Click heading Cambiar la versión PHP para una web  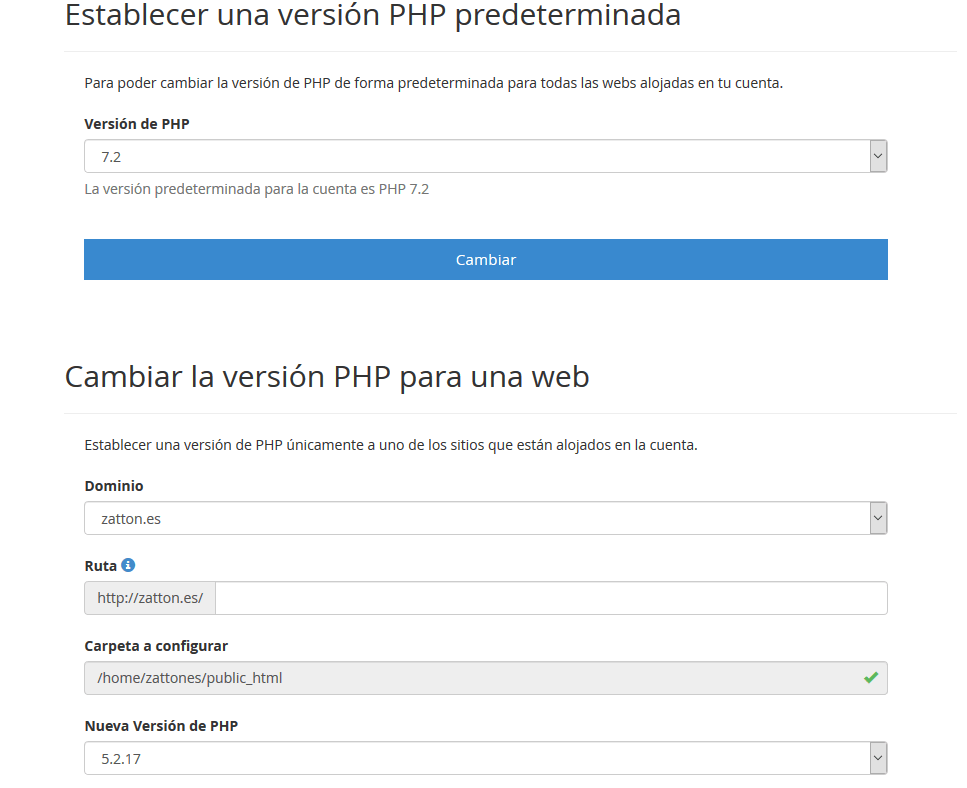click(x=327, y=377)
